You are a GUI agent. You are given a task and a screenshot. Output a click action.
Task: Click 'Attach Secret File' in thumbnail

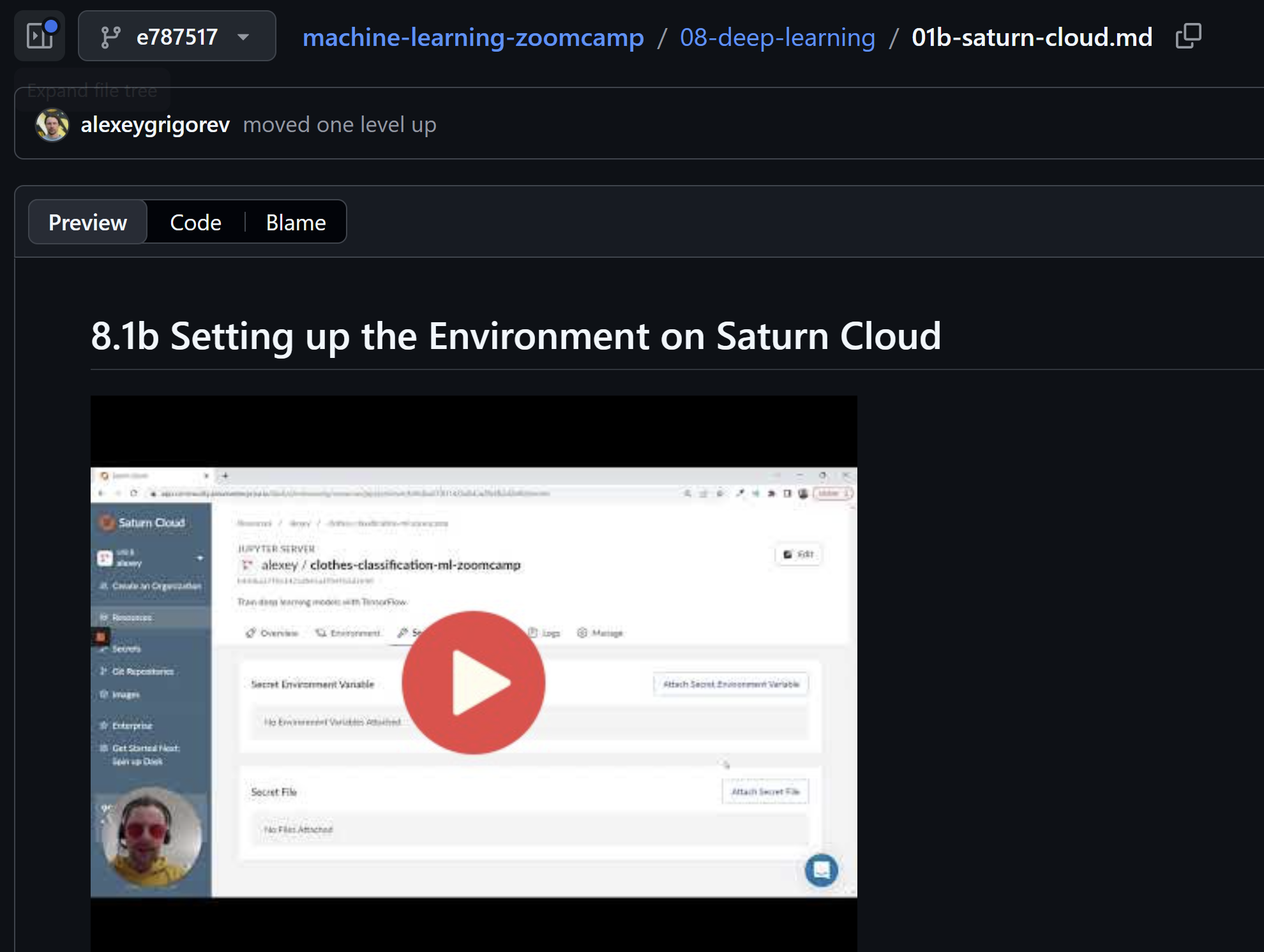[x=765, y=791]
